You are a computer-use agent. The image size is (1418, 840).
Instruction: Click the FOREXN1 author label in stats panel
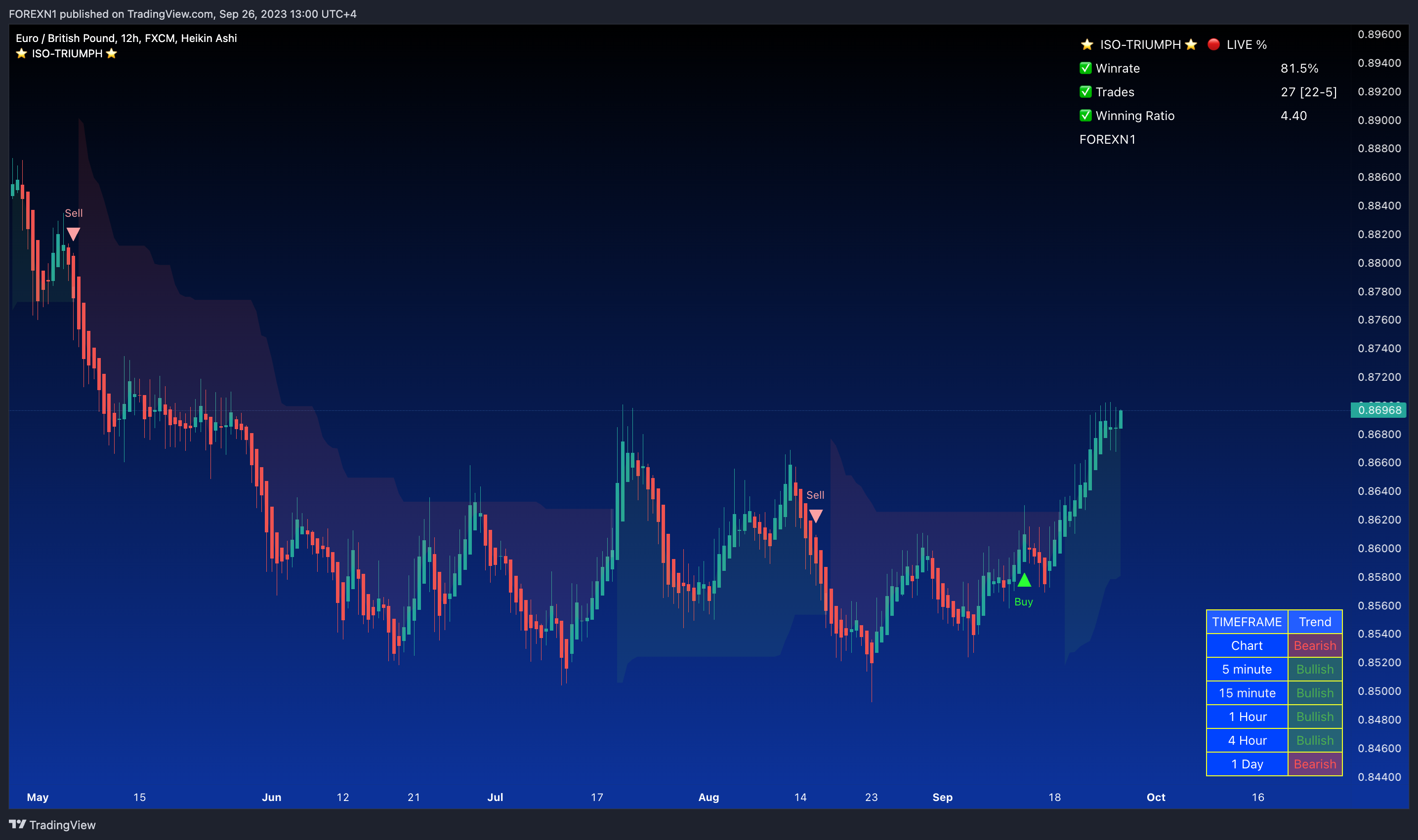point(1108,139)
